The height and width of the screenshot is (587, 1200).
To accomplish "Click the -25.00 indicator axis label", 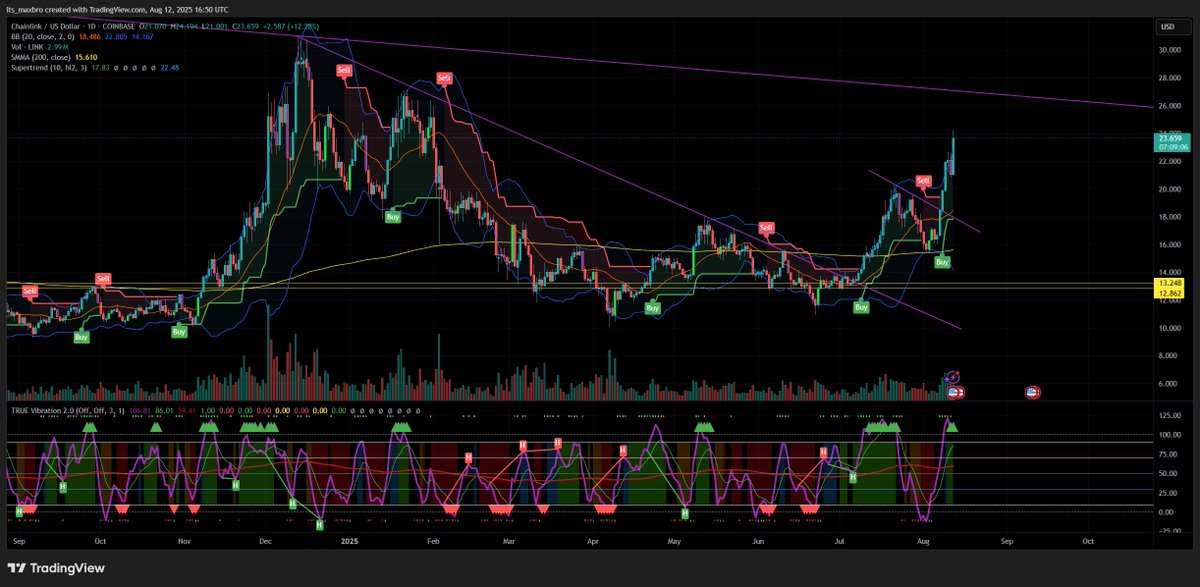I will coord(1170,531).
